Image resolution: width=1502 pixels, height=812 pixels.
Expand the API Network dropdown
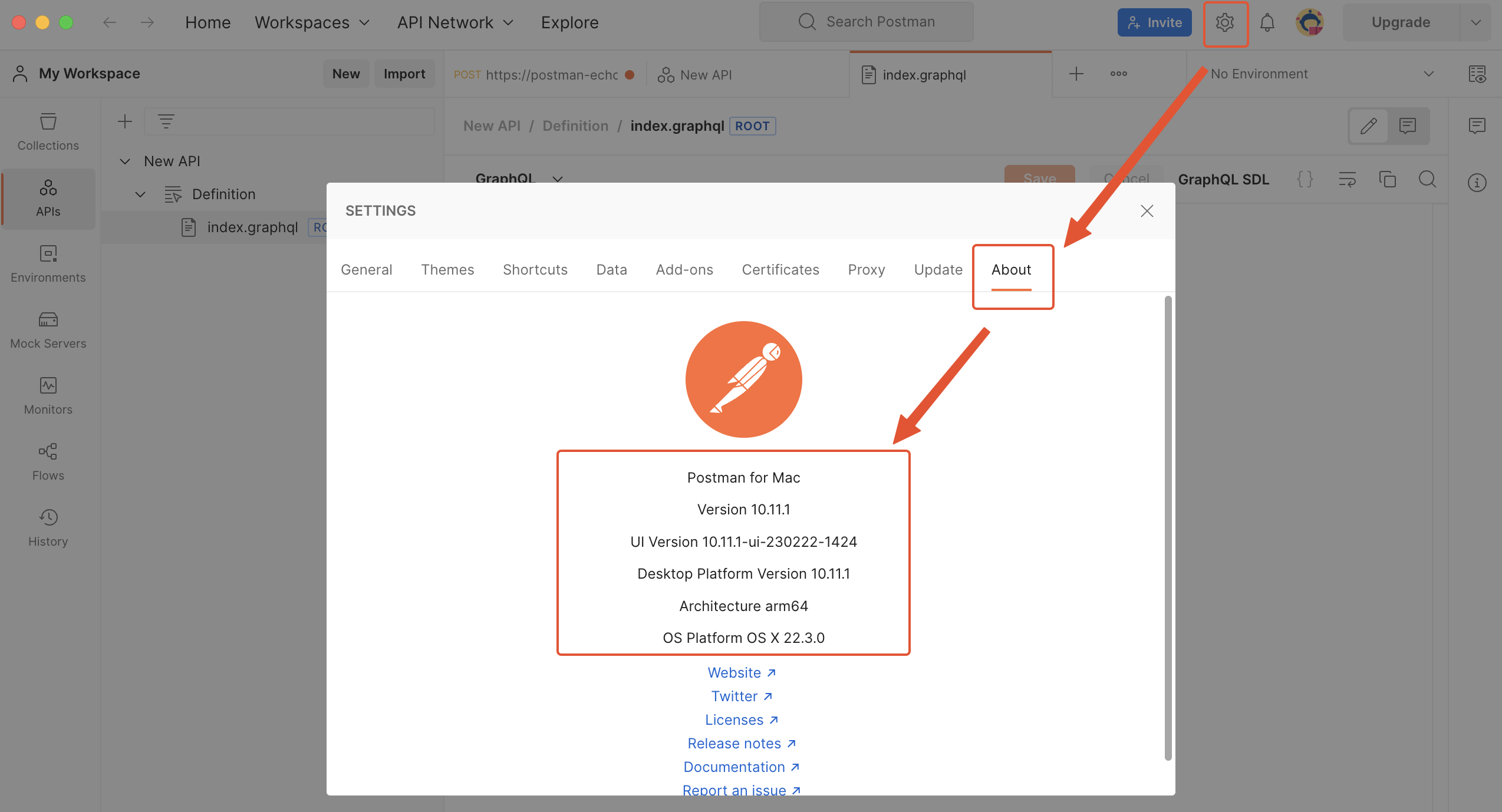tap(455, 22)
